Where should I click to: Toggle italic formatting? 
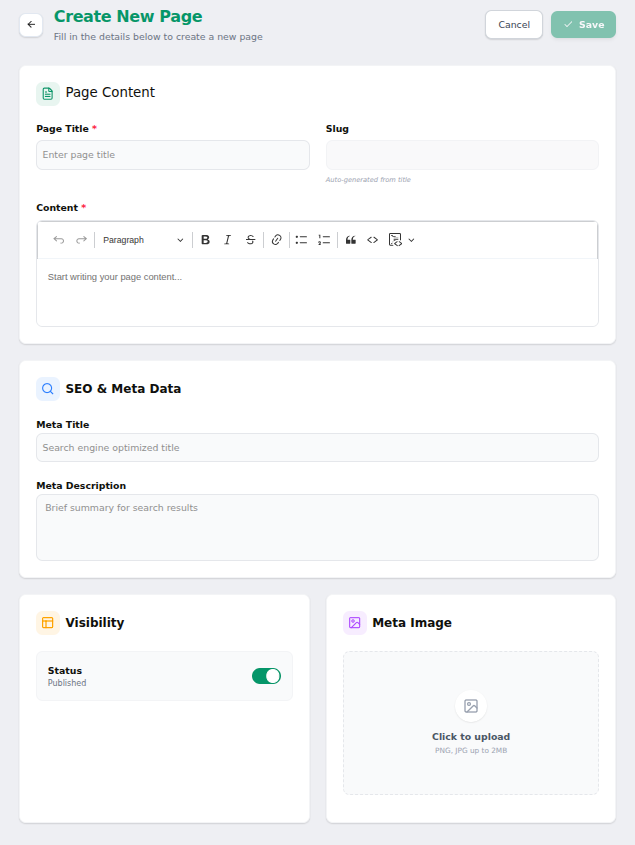pyautogui.click(x=227, y=240)
